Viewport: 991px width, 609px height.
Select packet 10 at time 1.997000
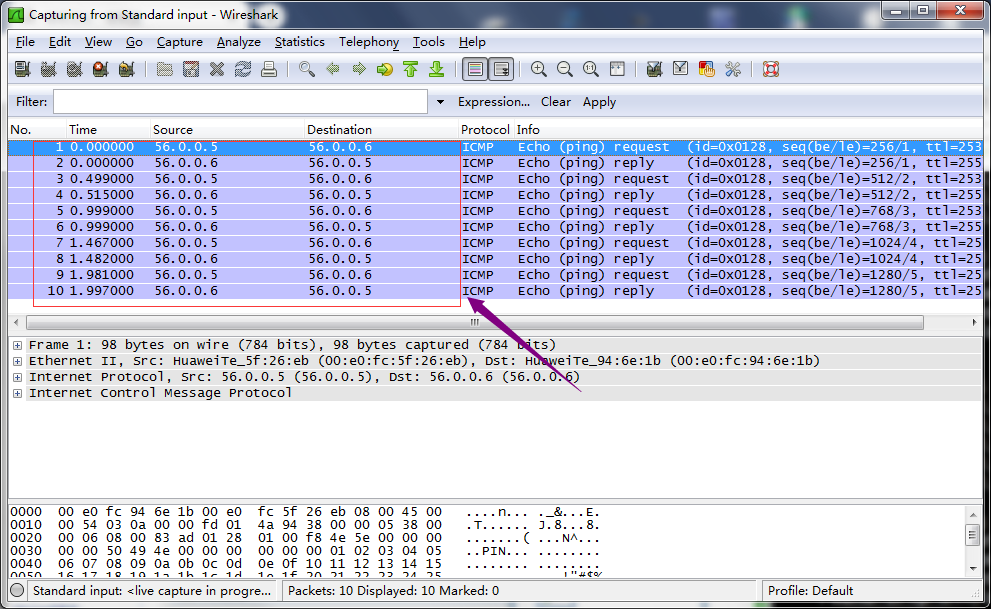[x=495, y=291]
